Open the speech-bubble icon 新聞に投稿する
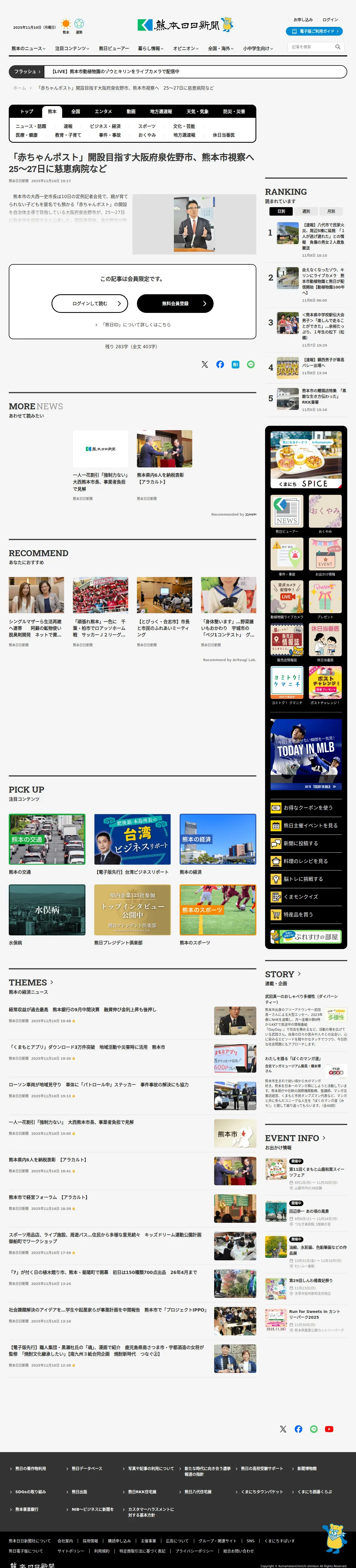This screenshot has width=356, height=1568. pyautogui.click(x=276, y=843)
